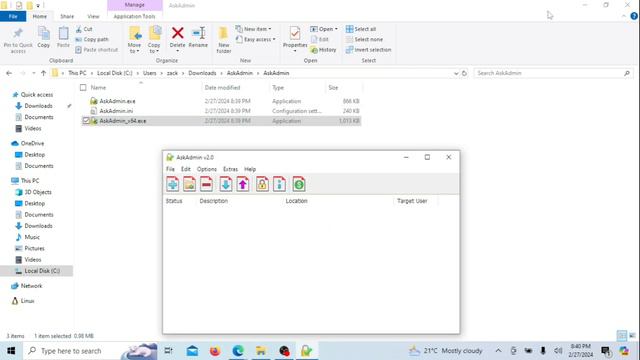Switch to the View ribbon tab
The image size is (640, 360).
click(x=93, y=16)
